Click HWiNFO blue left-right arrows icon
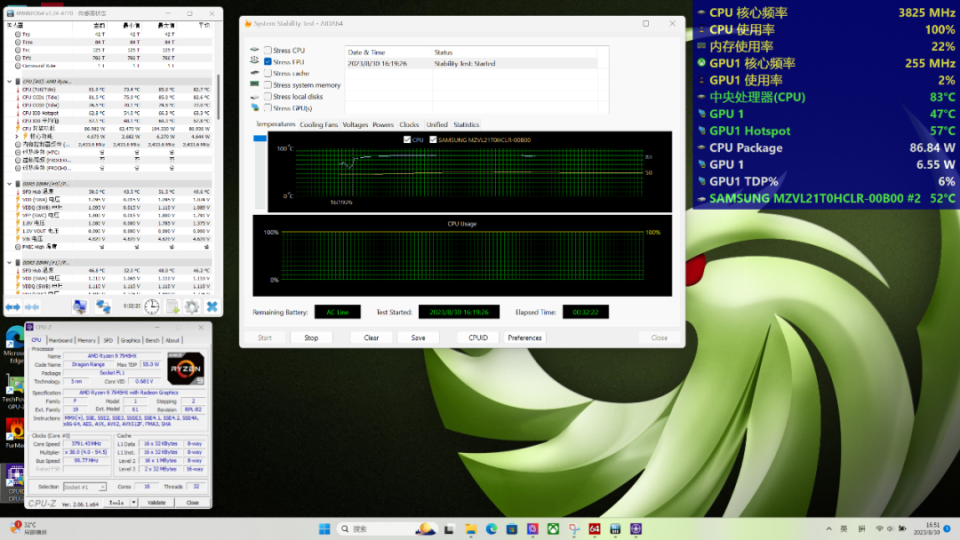 pos(12,307)
